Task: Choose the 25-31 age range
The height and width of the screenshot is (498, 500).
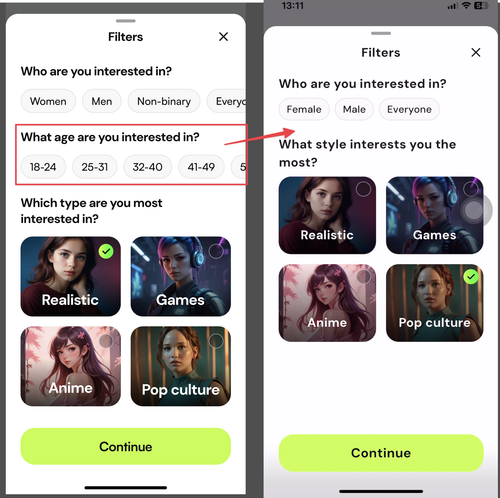Action: [95, 167]
